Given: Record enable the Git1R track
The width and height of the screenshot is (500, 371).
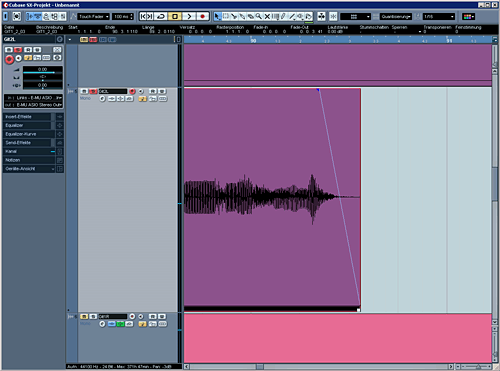Looking at the screenshot, I should pyautogui.click(x=132, y=316).
